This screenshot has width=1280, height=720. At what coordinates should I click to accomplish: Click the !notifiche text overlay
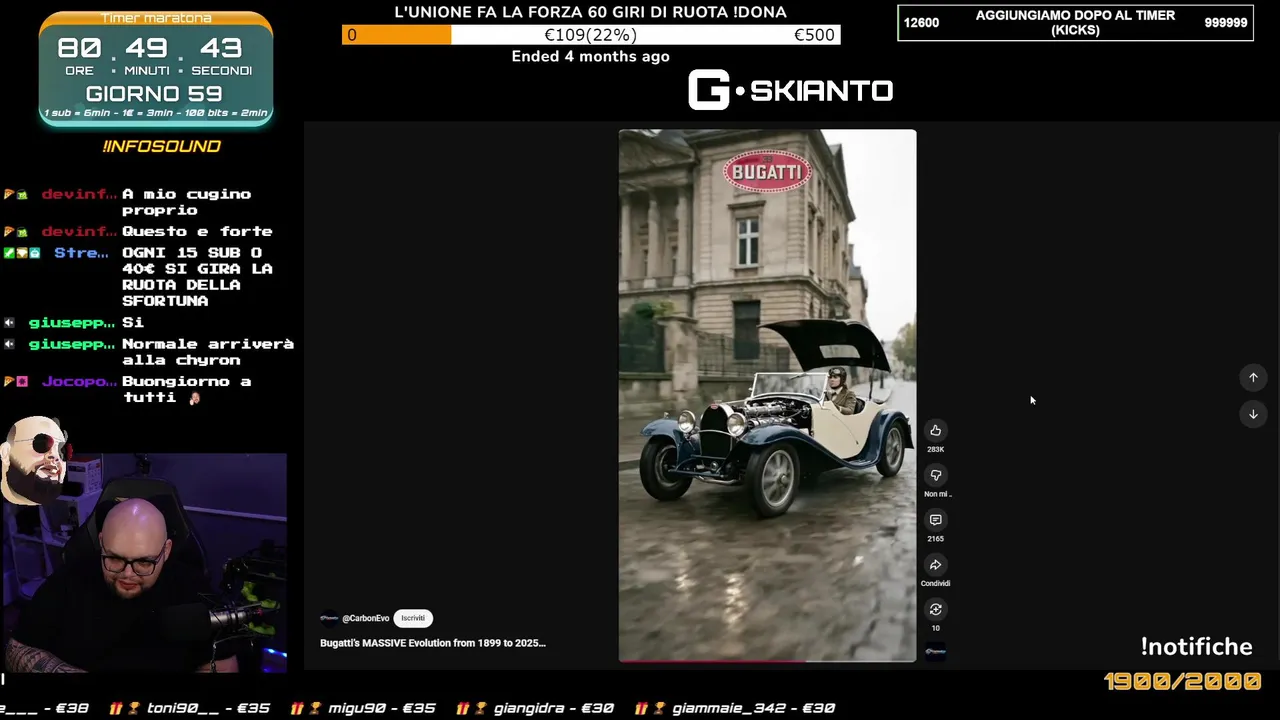coord(1196,647)
